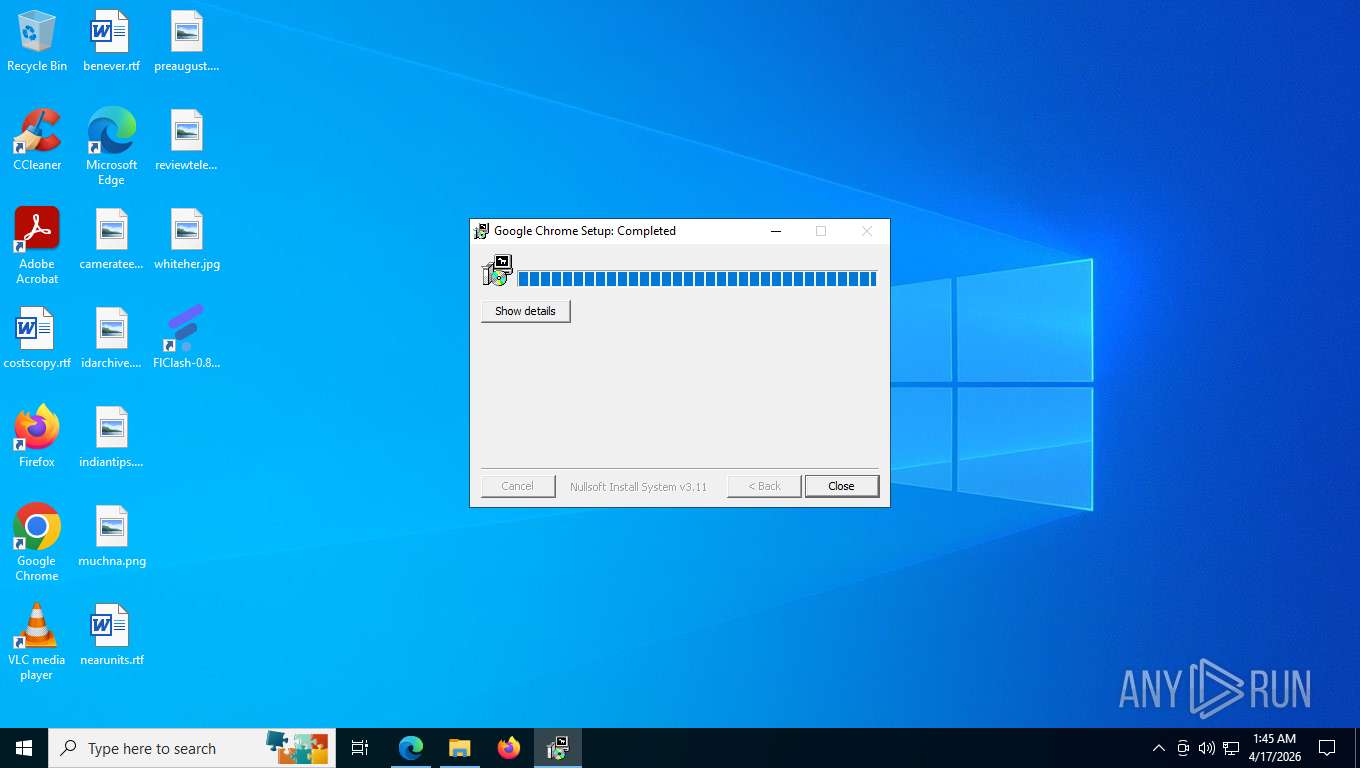Click the completed installation progress bar
Viewport: 1360px width, 768px height.
tap(697, 278)
